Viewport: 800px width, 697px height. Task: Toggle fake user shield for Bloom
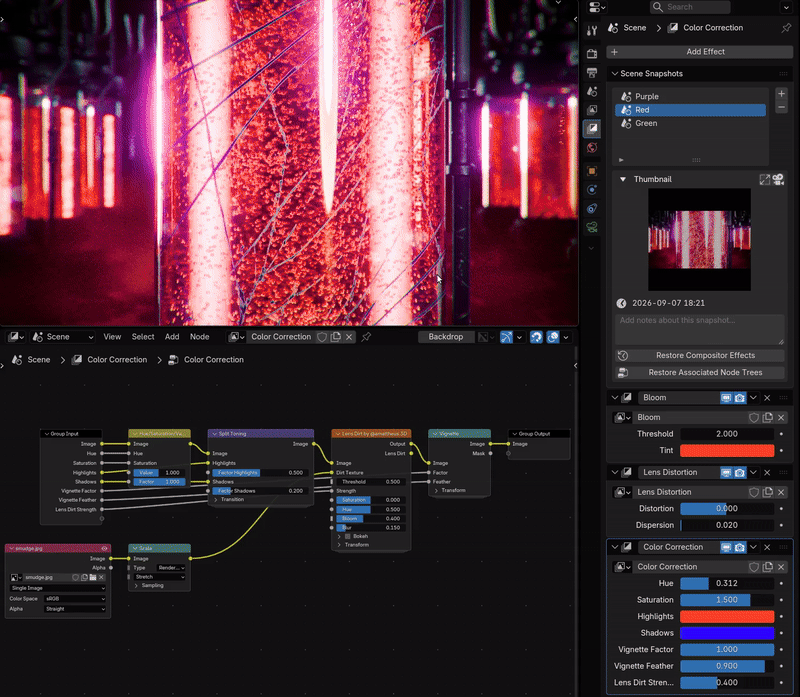click(754, 417)
